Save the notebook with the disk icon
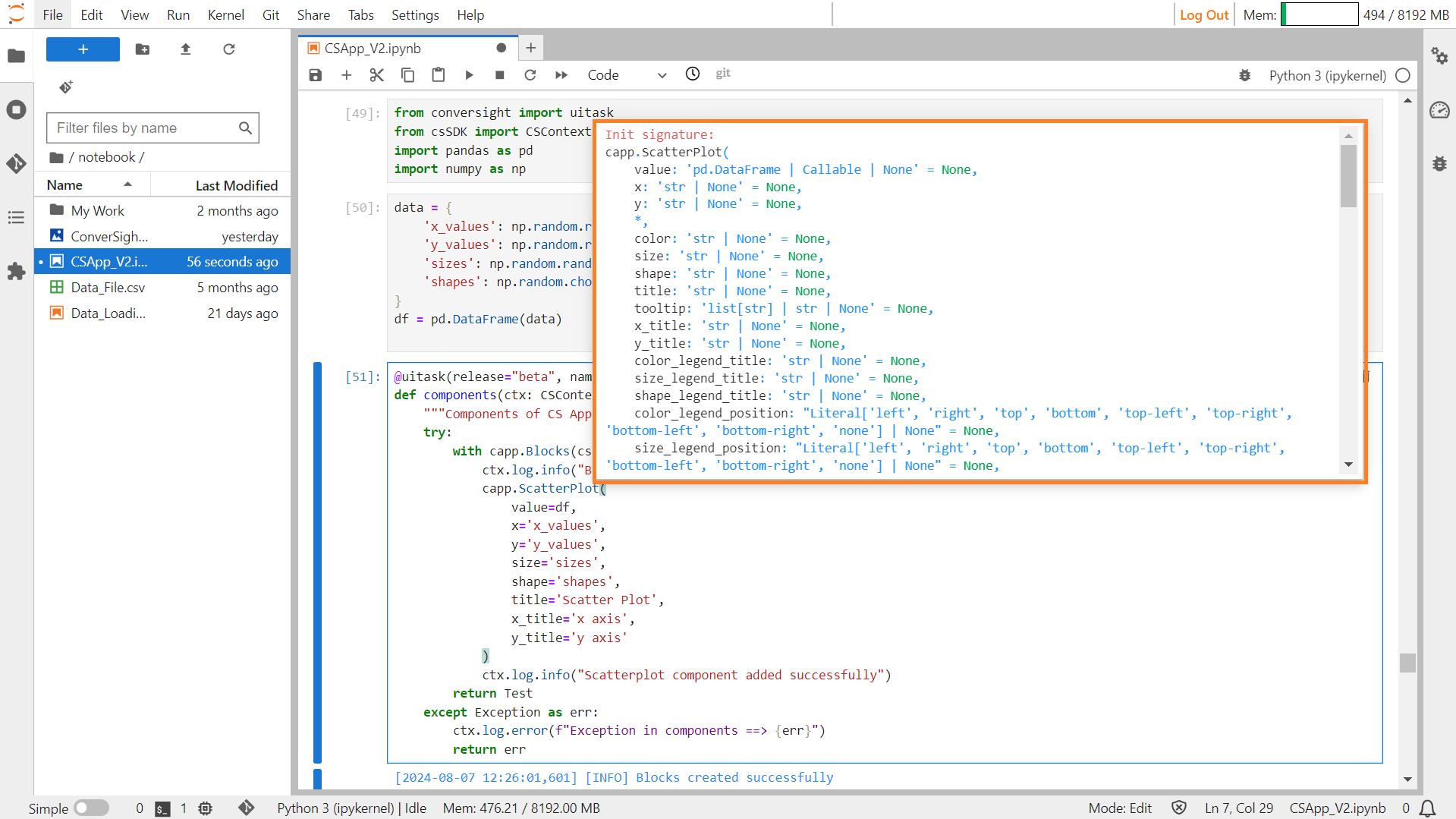Screen dimensions: 1456x819 (x=316, y=74)
